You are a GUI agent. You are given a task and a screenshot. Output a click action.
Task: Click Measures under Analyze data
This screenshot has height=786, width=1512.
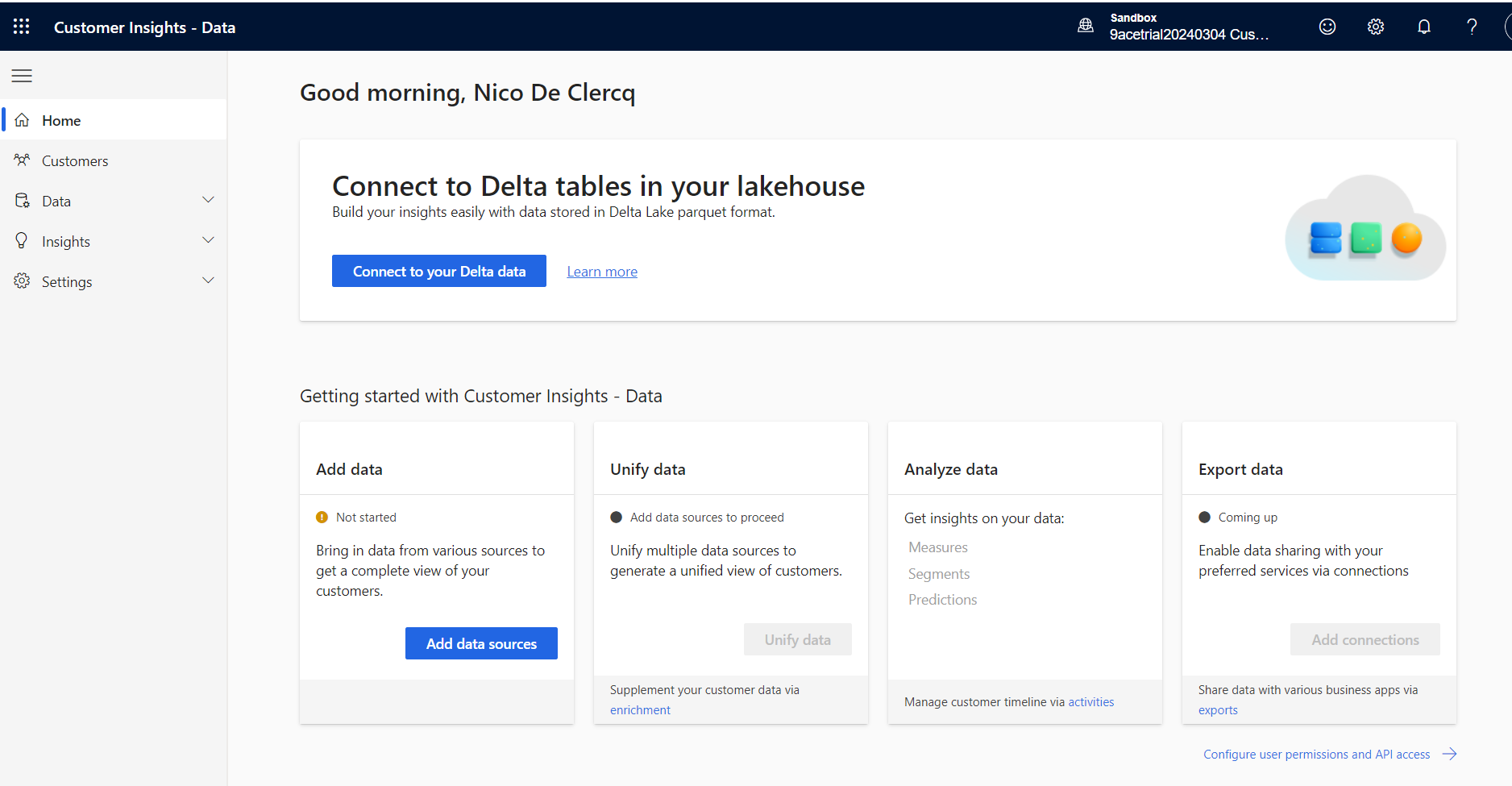coord(938,547)
